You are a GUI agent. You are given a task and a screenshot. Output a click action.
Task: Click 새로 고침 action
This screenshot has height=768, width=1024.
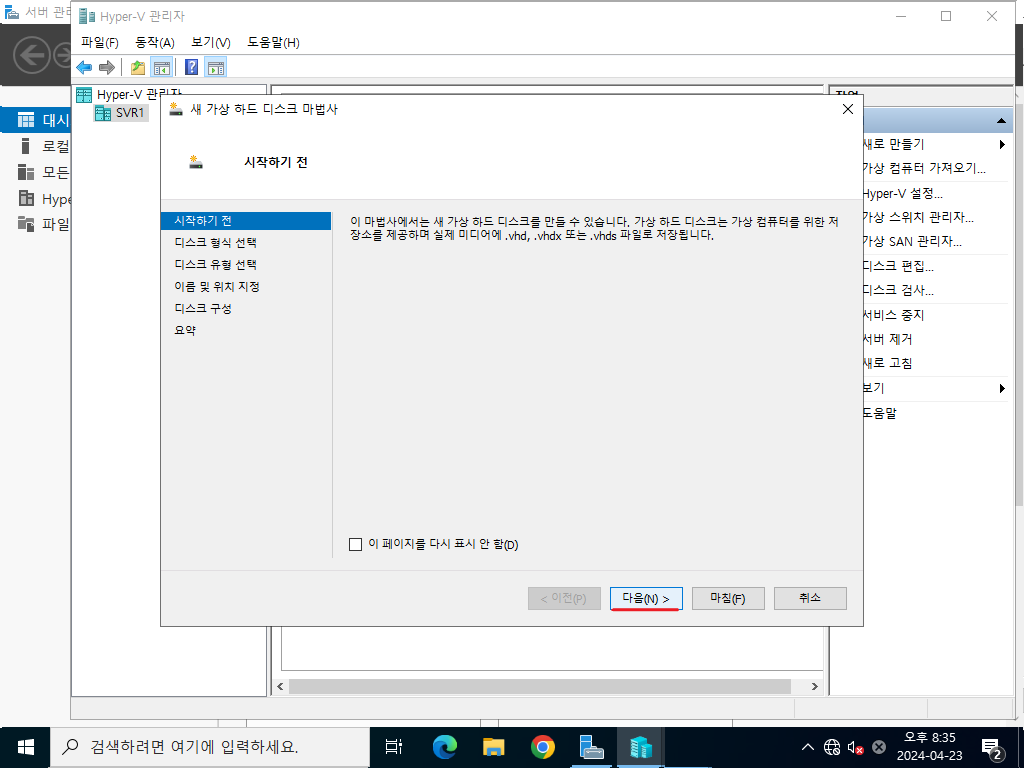pos(888,364)
